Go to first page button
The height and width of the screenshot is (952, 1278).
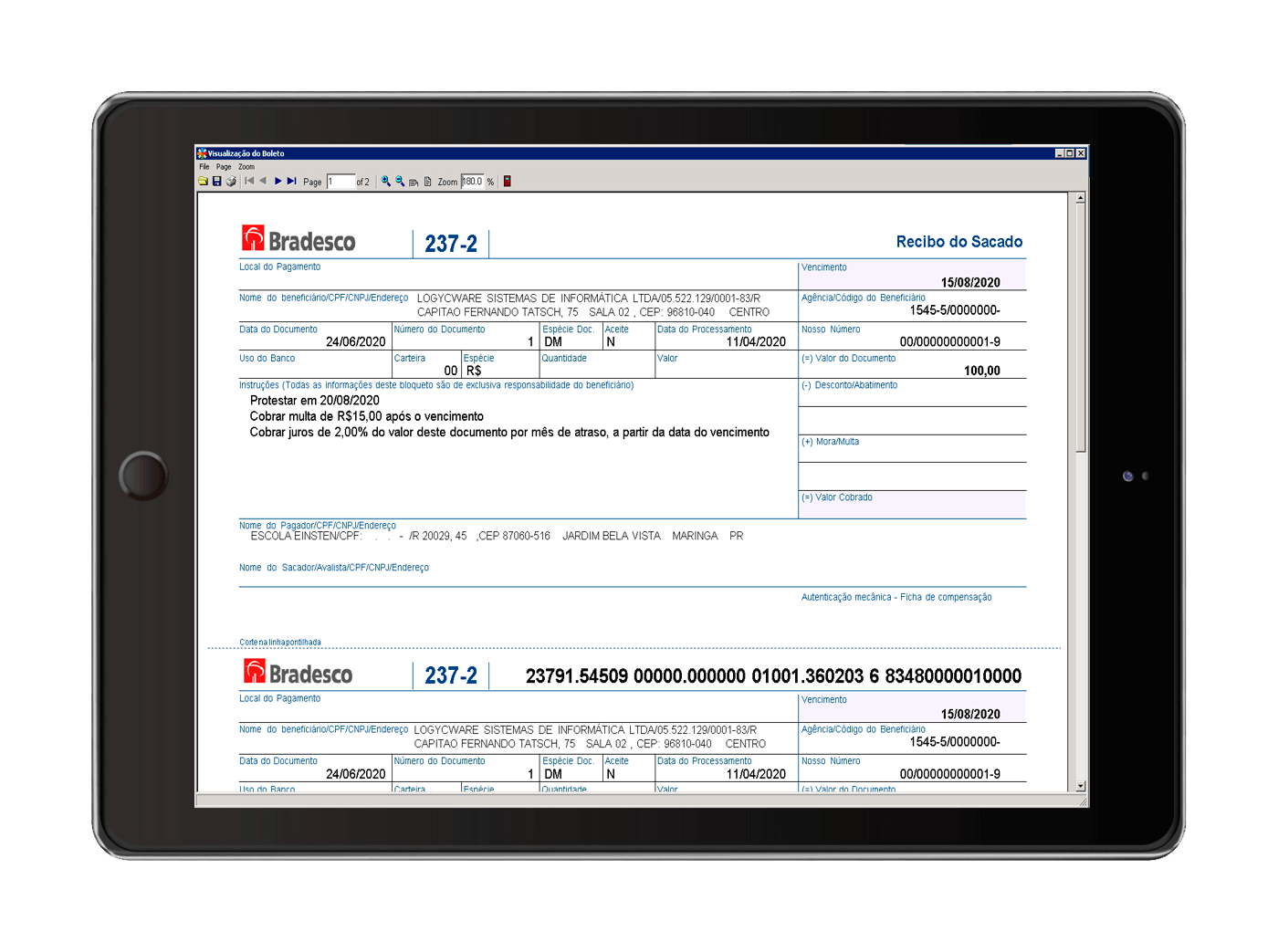[249, 181]
